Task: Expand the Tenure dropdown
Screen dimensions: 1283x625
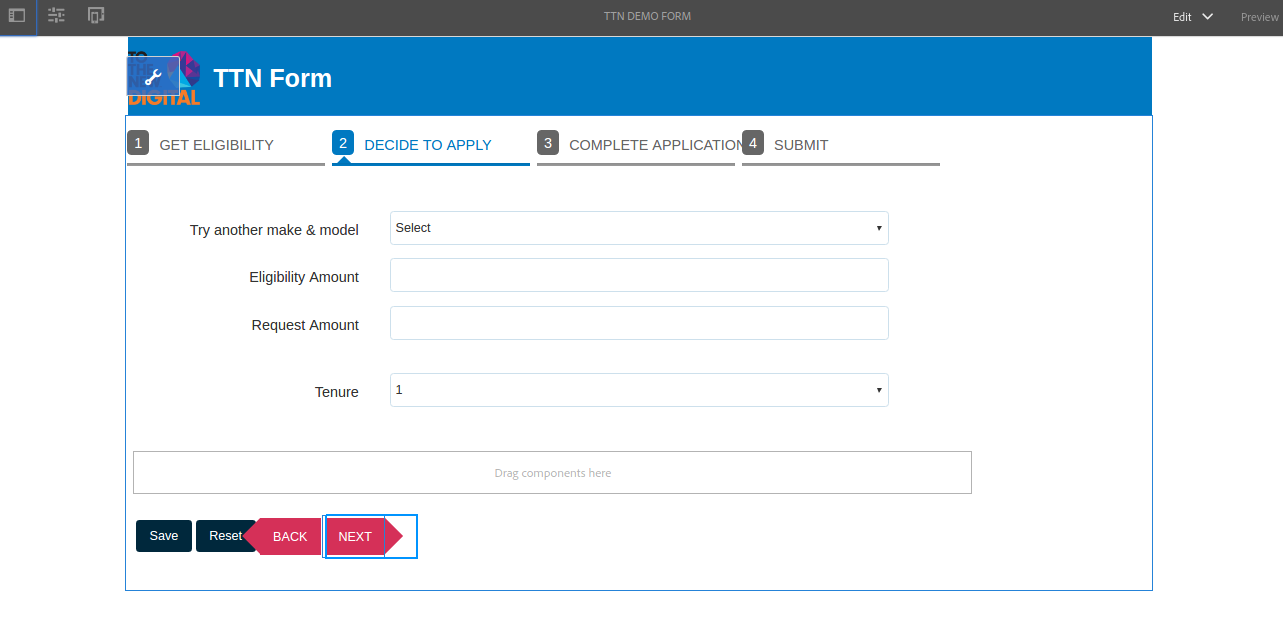Action: [x=639, y=390]
